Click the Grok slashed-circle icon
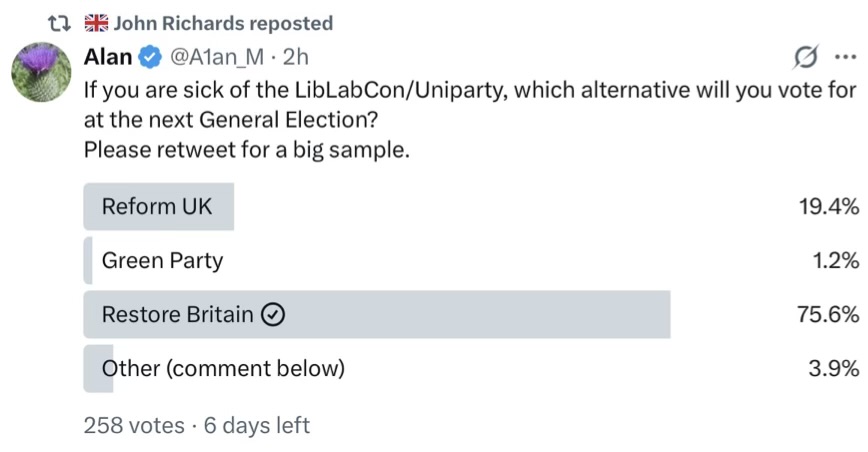868x452 pixels. pyautogui.click(x=803, y=58)
